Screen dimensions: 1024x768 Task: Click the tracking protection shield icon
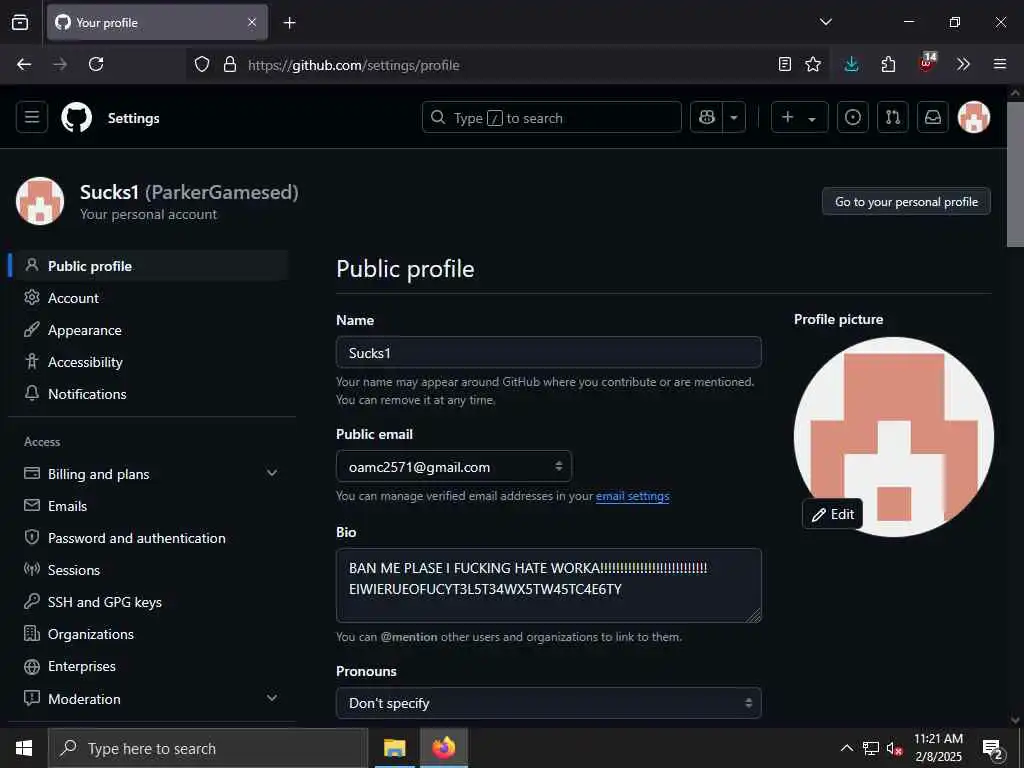tap(202, 65)
